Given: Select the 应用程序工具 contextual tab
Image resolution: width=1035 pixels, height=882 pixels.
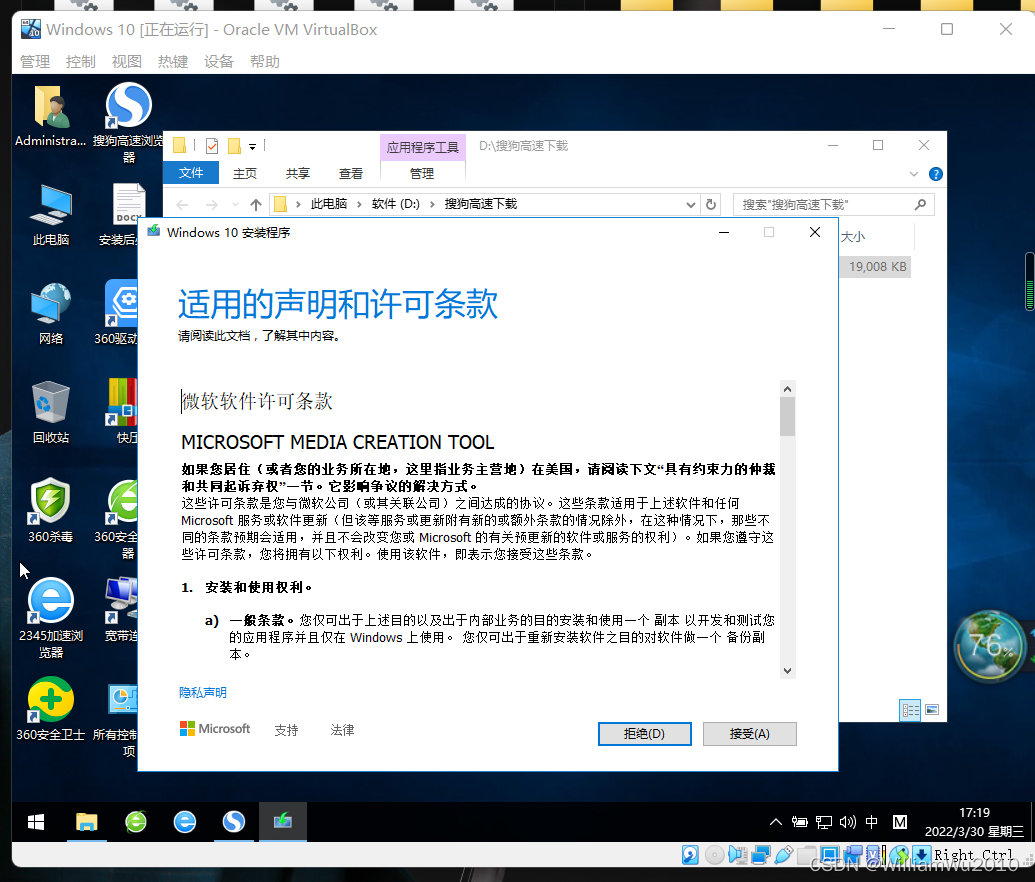Looking at the screenshot, I should click(422, 147).
